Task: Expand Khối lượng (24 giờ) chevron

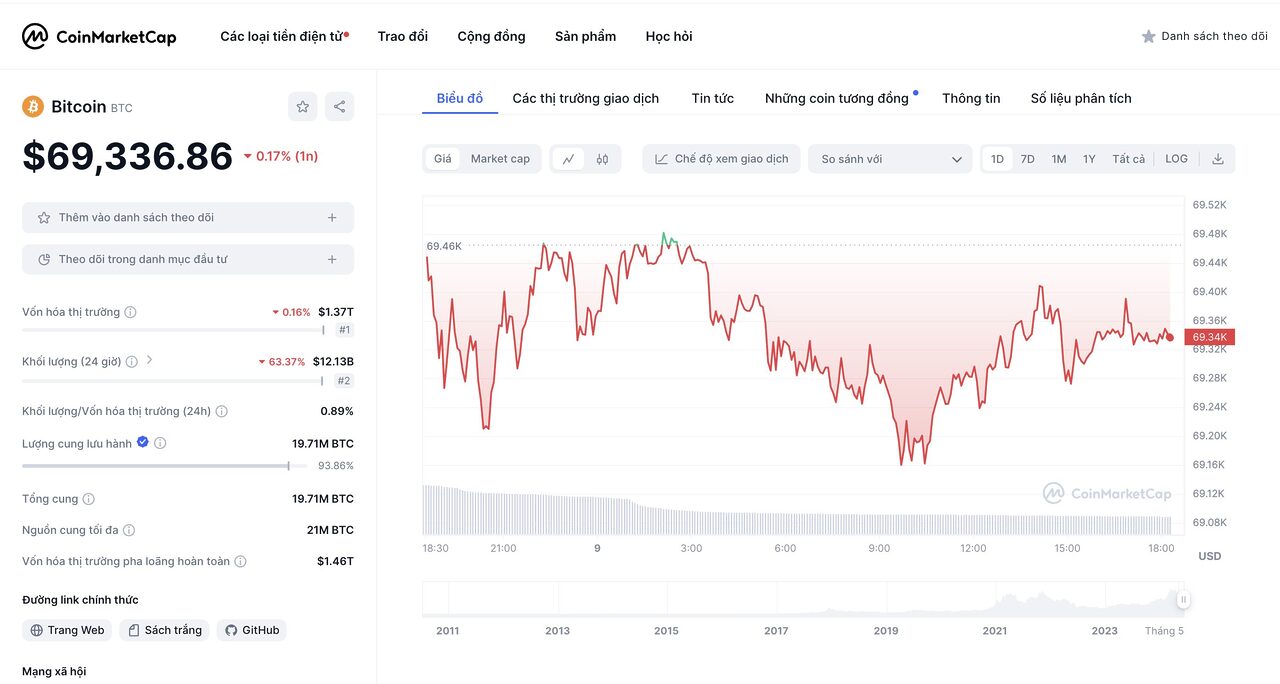Action: point(150,360)
